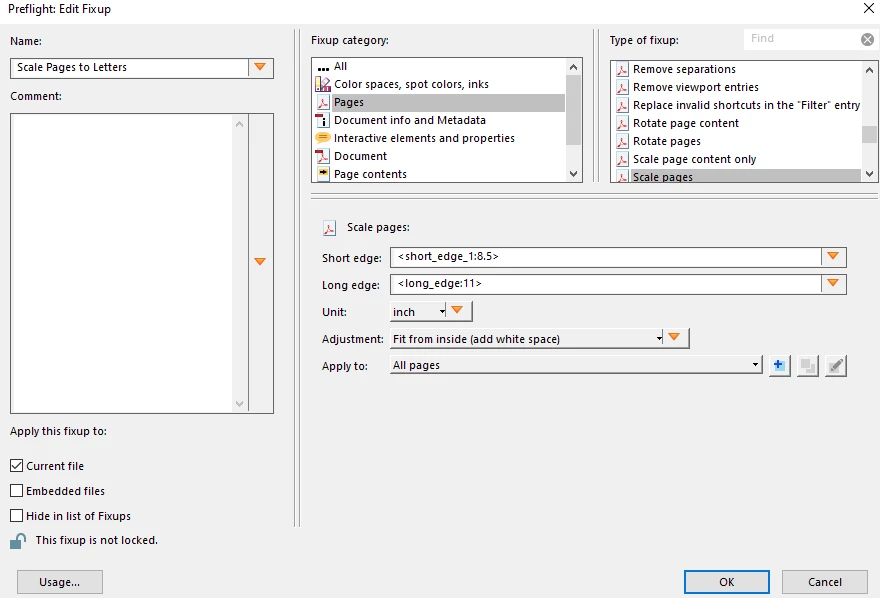Viewport: 880px width, 598px height.
Task: Click the Fixup category scrollbar down arrow
Action: [573, 174]
